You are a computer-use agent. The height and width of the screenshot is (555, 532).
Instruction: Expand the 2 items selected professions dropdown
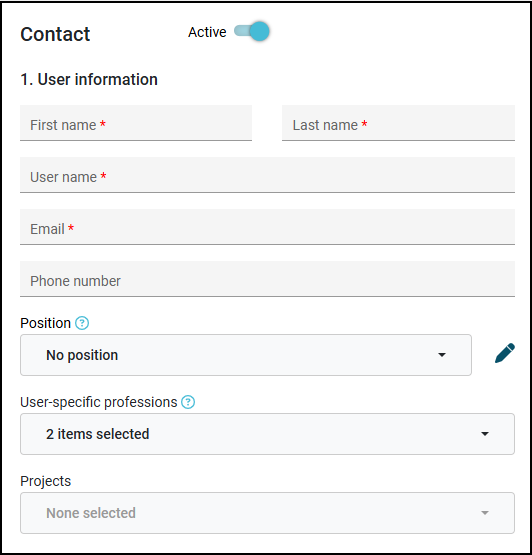[267, 434]
